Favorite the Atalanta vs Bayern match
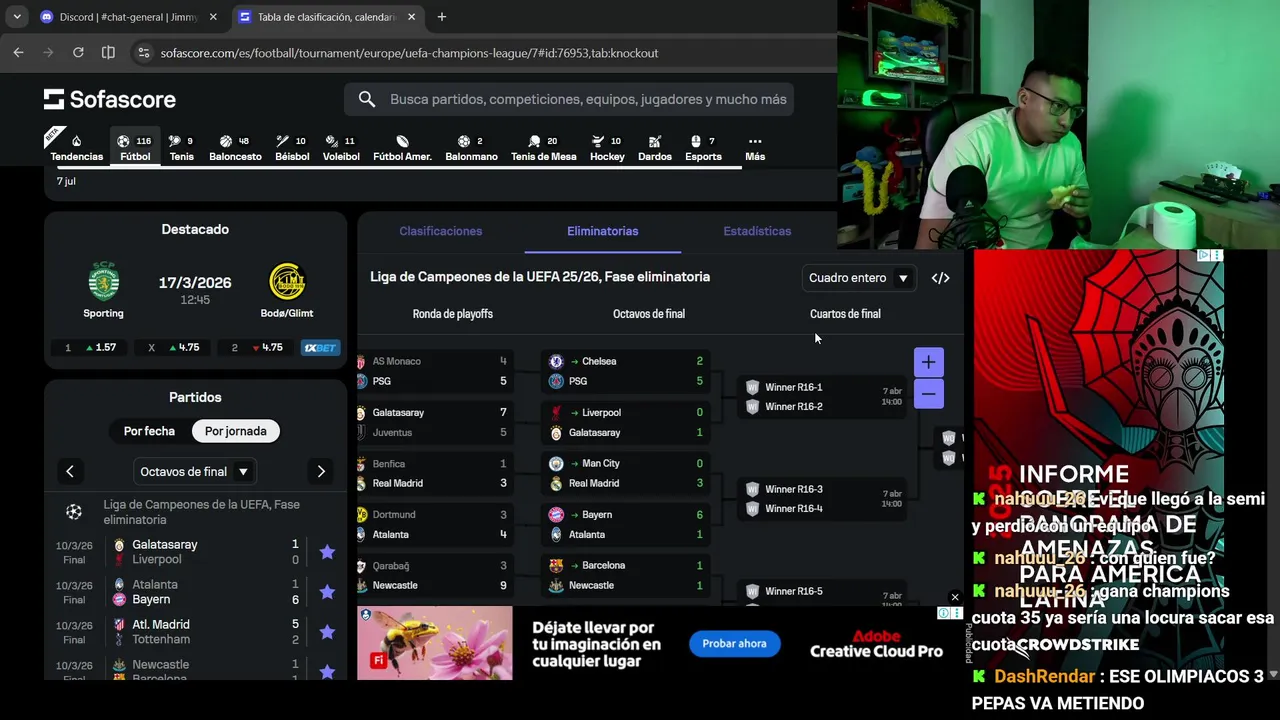Image resolution: width=1280 pixels, height=720 pixels. [x=327, y=592]
